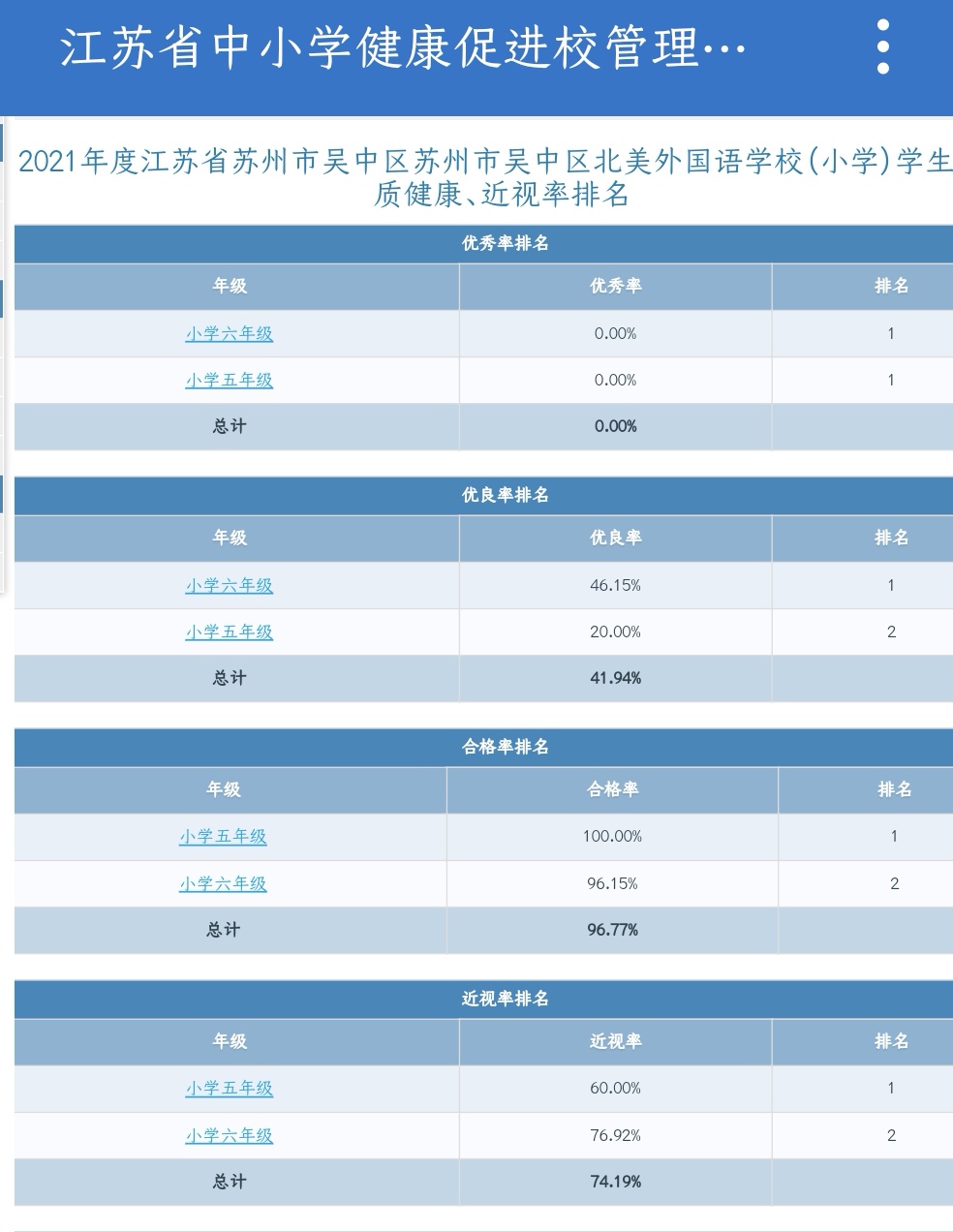Click the 近视率 column header
The width and height of the screenshot is (953, 1232).
pos(615,1041)
